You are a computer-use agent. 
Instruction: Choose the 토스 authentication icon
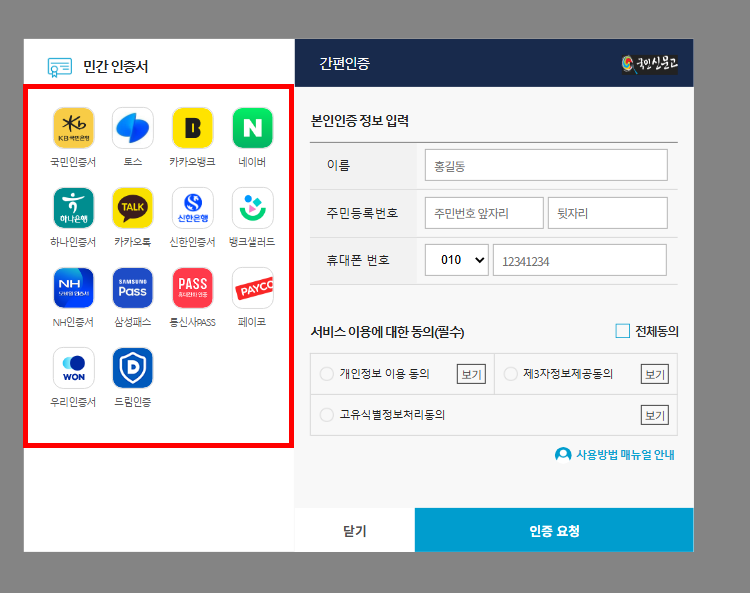132,128
